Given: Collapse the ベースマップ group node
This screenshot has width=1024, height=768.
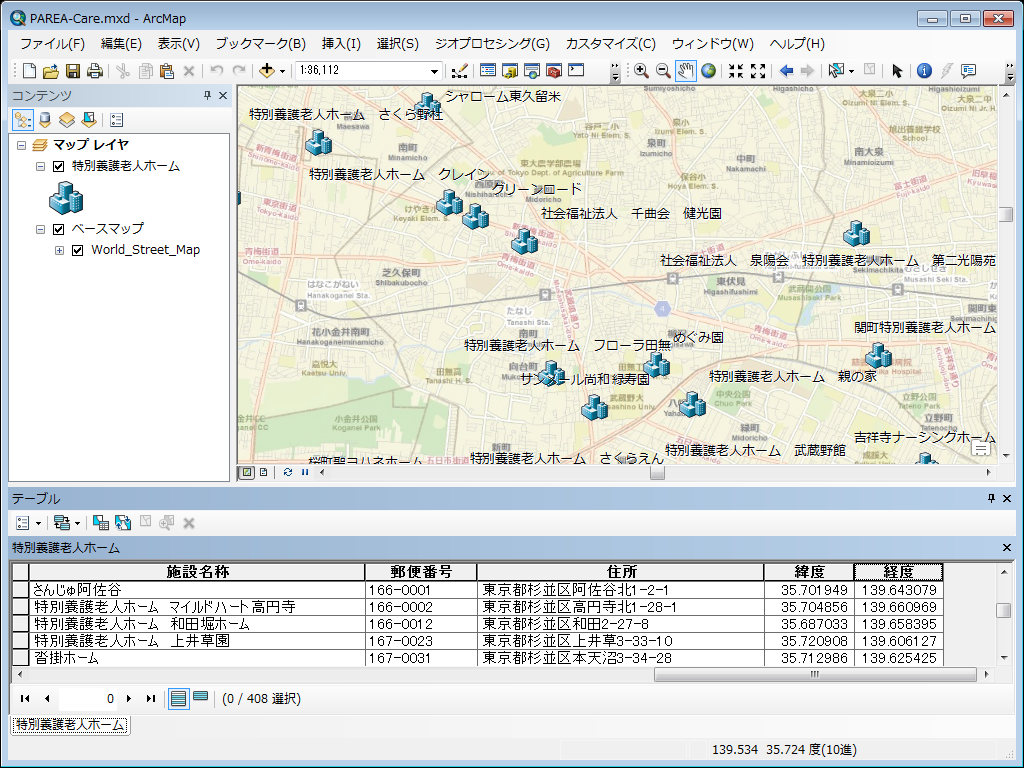Looking at the screenshot, I should (40, 229).
